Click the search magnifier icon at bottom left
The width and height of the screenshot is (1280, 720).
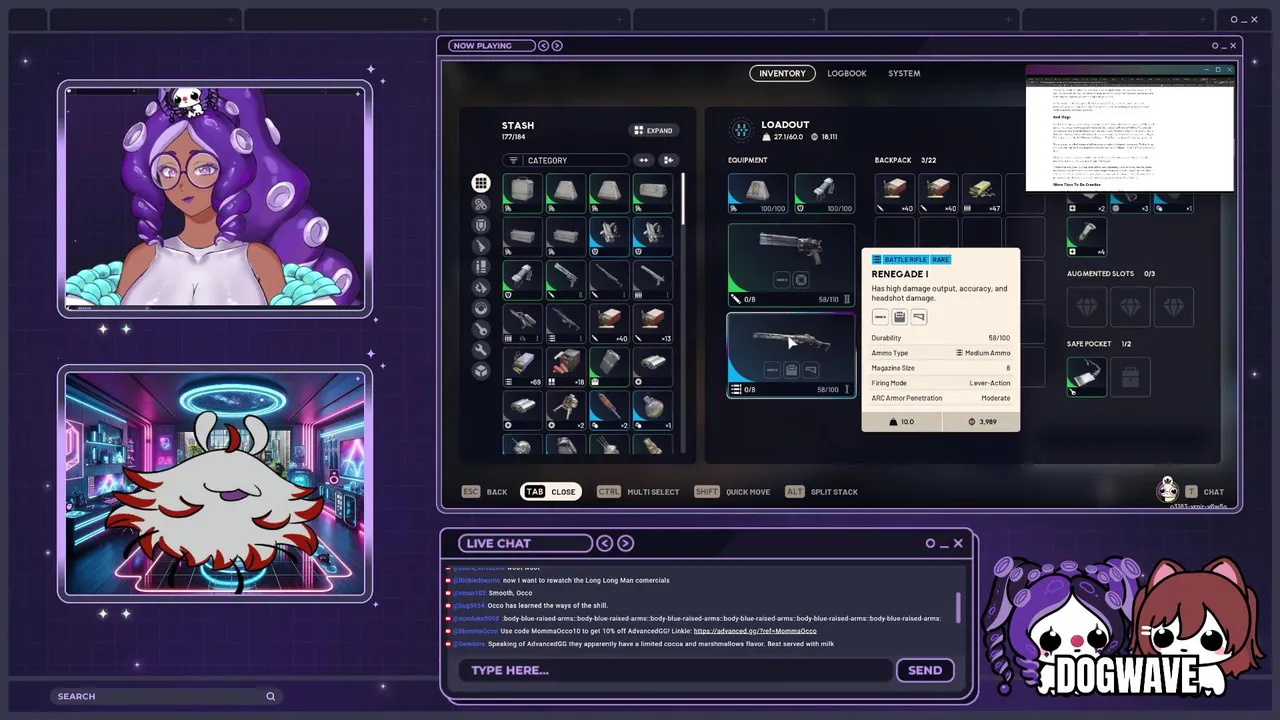point(270,696)
